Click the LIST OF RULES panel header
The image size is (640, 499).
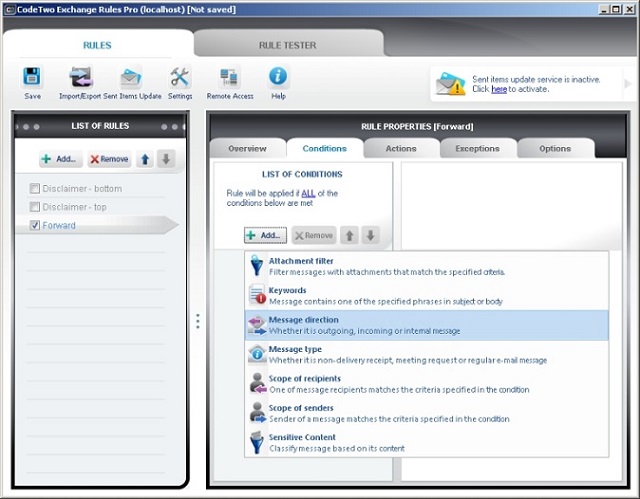[100, 126]
